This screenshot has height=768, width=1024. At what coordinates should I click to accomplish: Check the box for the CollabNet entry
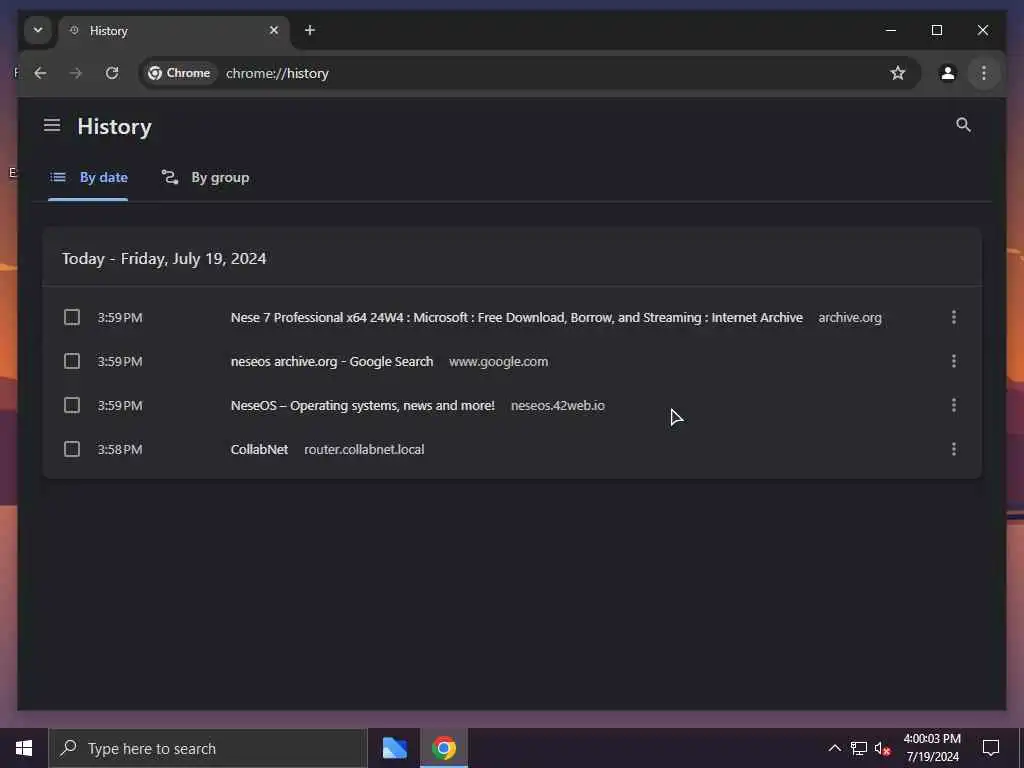click(72, 449)
